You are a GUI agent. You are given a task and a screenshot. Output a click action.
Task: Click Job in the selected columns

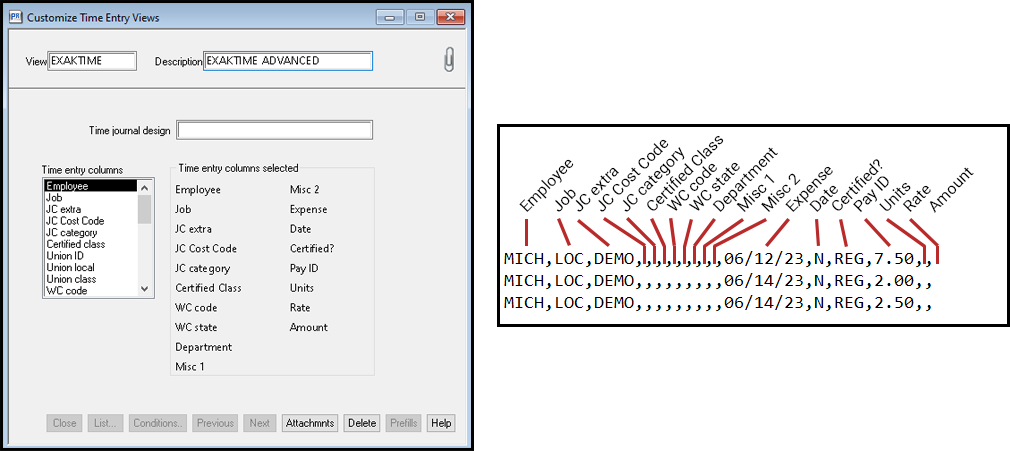point(183,209)
